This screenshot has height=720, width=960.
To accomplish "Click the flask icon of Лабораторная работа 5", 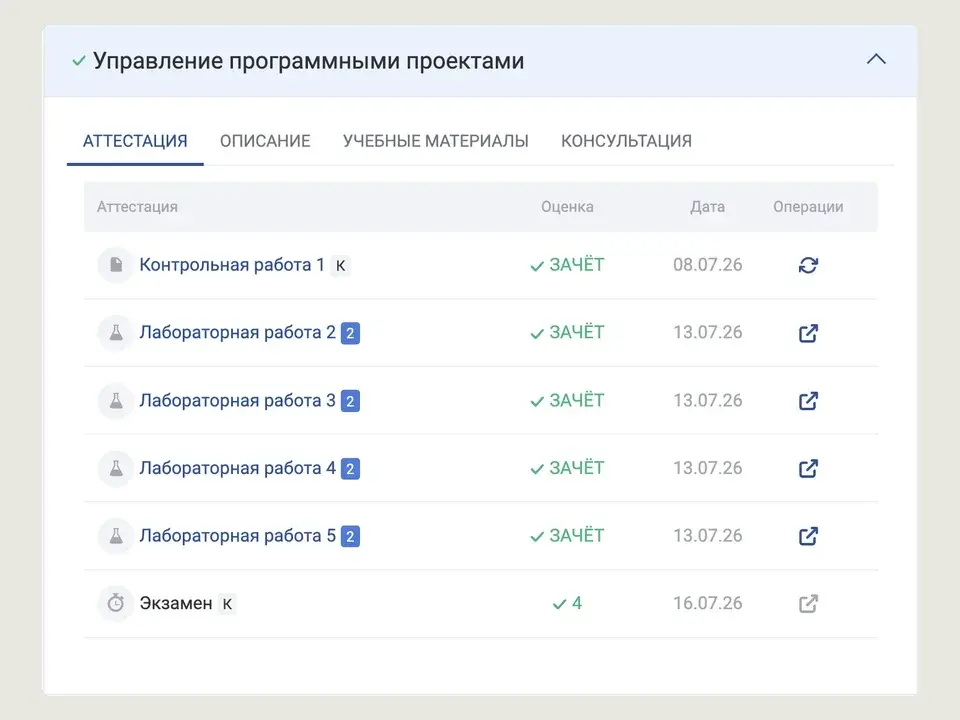I will point(116,536).
